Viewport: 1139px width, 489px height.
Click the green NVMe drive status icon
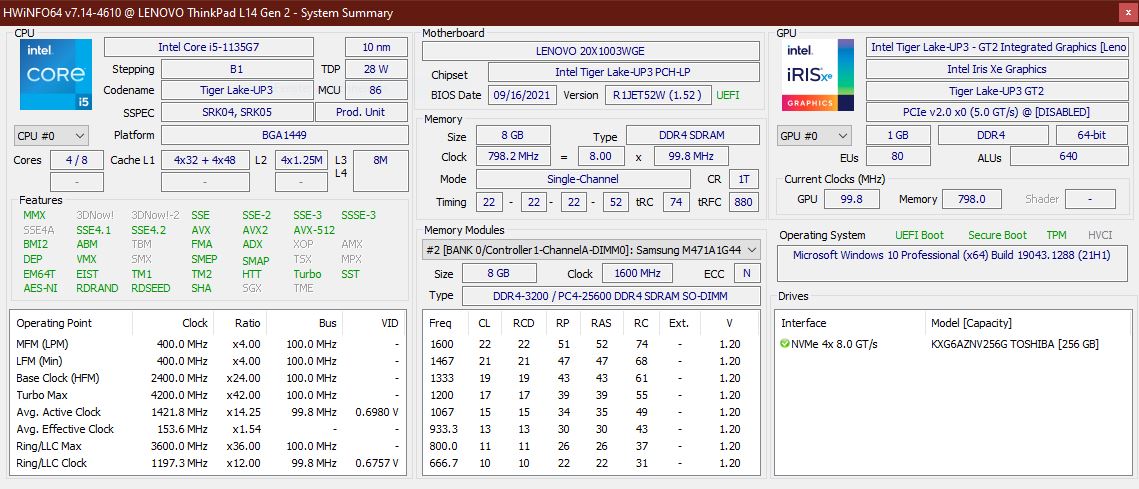click(x=785, y=344)
